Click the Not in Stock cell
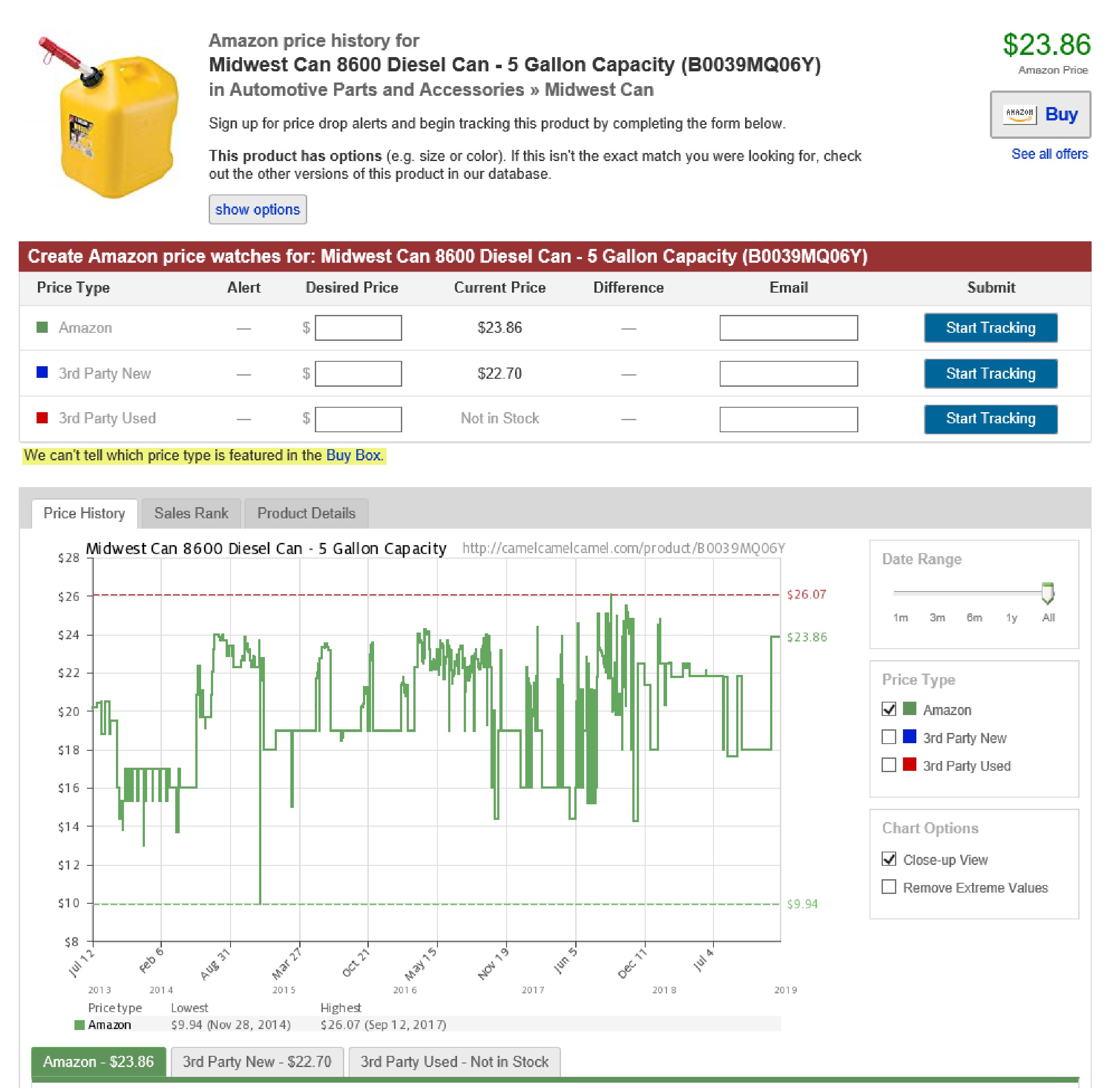The image size is (1113, 1092). click(500, 419)
